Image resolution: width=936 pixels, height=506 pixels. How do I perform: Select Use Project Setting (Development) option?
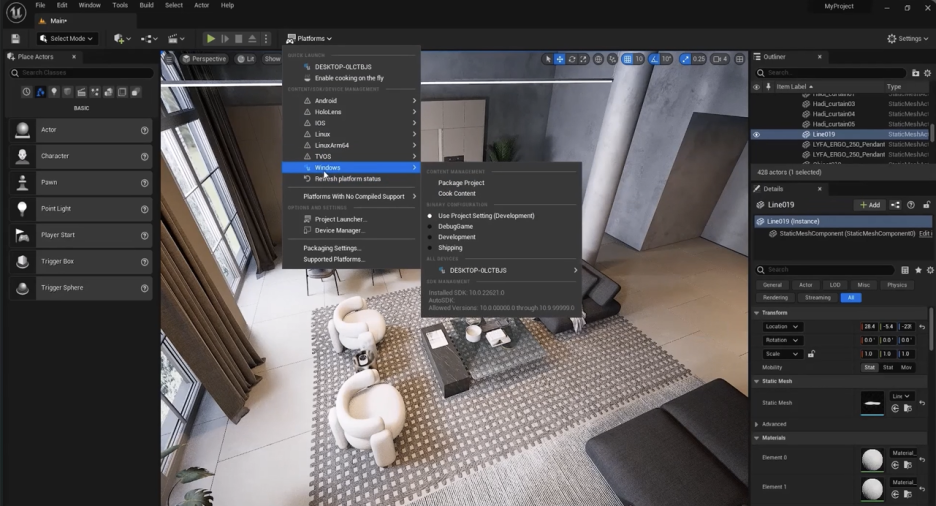coord(486,216)
